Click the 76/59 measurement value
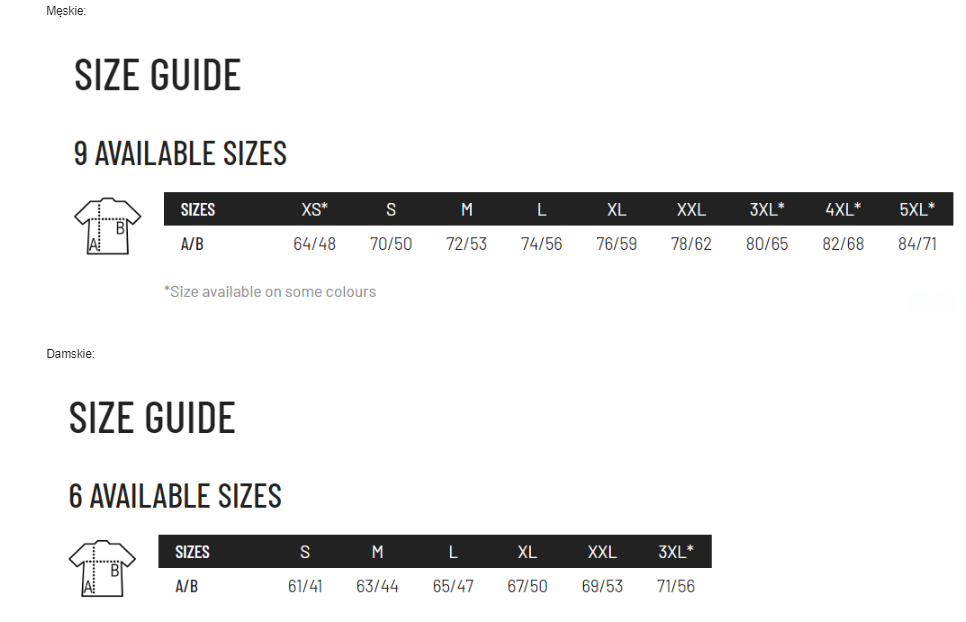This screenshot has height=622, width=966. click(616, 244)
